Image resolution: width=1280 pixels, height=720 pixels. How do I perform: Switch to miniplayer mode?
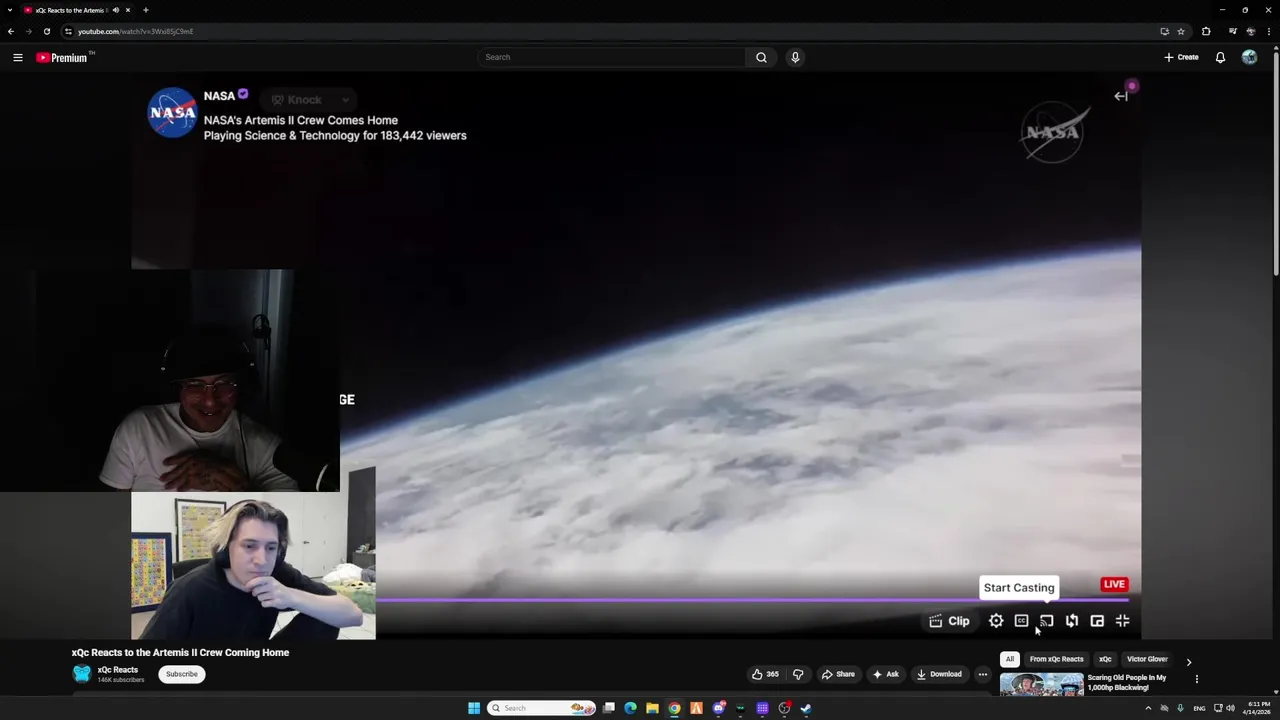1097,621
